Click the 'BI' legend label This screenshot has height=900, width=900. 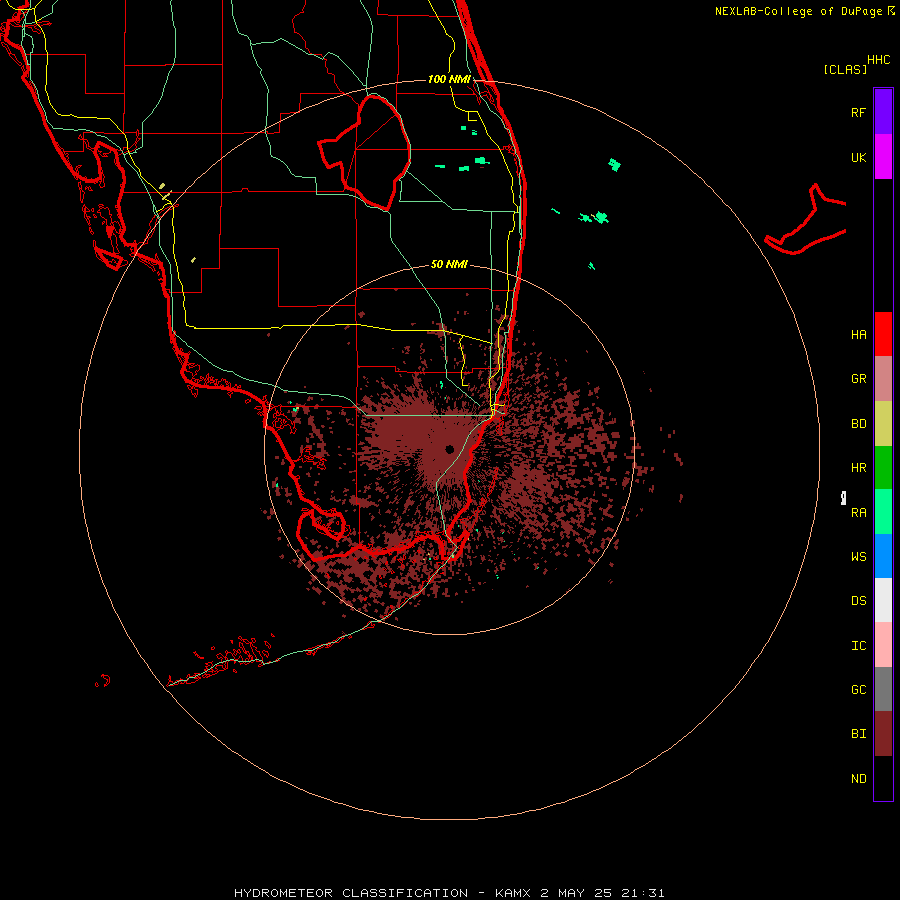point(858,734)
